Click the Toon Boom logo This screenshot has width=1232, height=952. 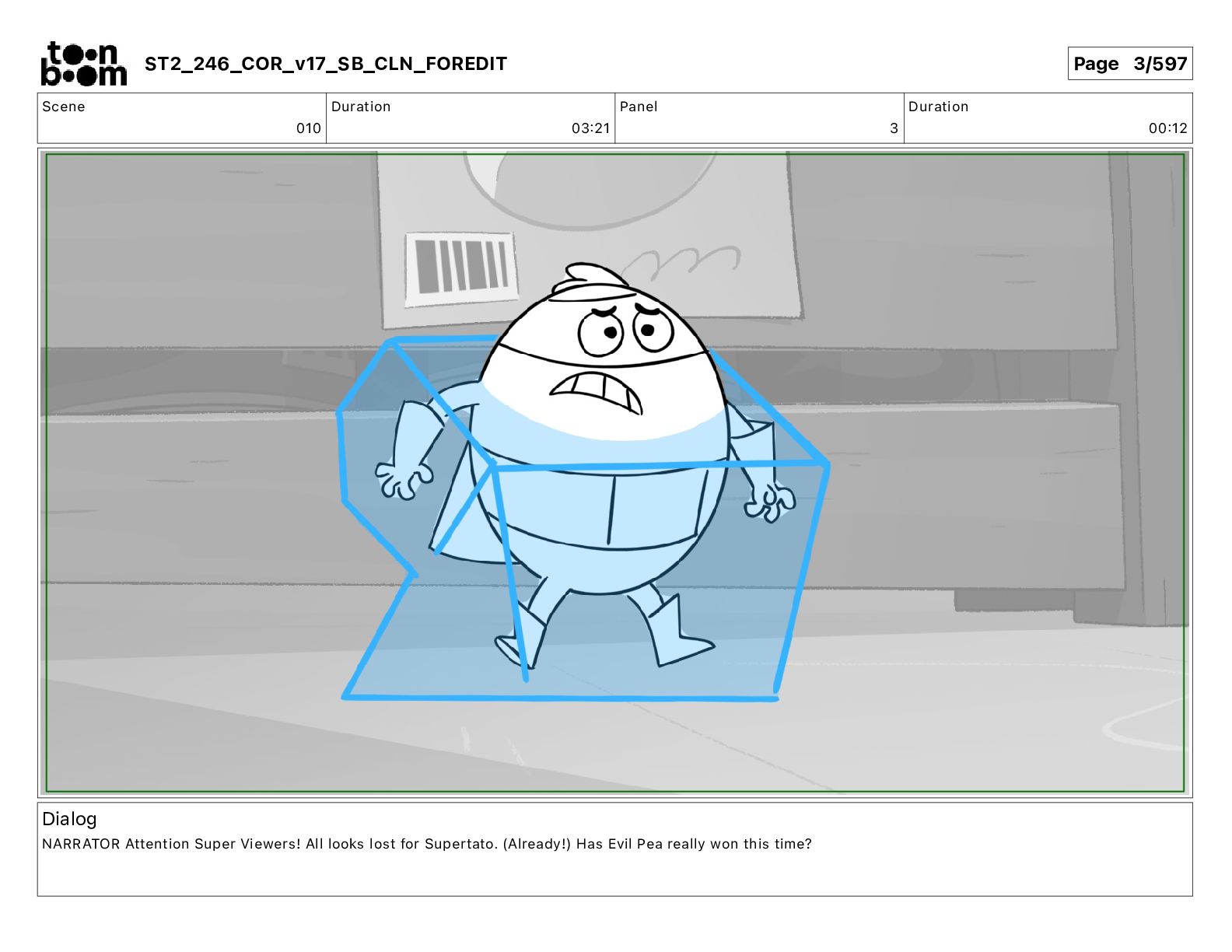(83, 64)
